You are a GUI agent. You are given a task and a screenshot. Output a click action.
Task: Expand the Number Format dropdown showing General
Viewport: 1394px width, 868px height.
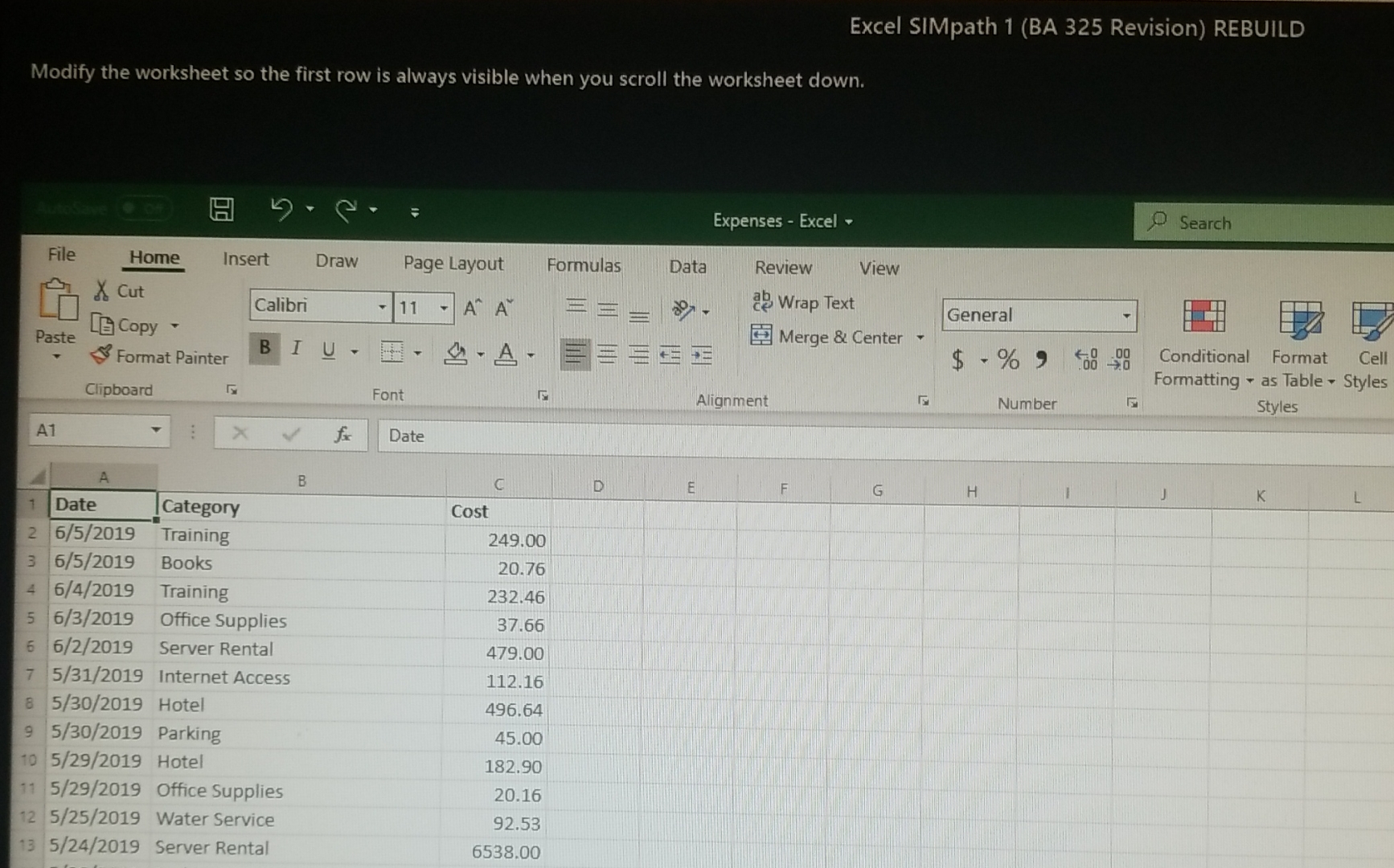pos(1127,315)
